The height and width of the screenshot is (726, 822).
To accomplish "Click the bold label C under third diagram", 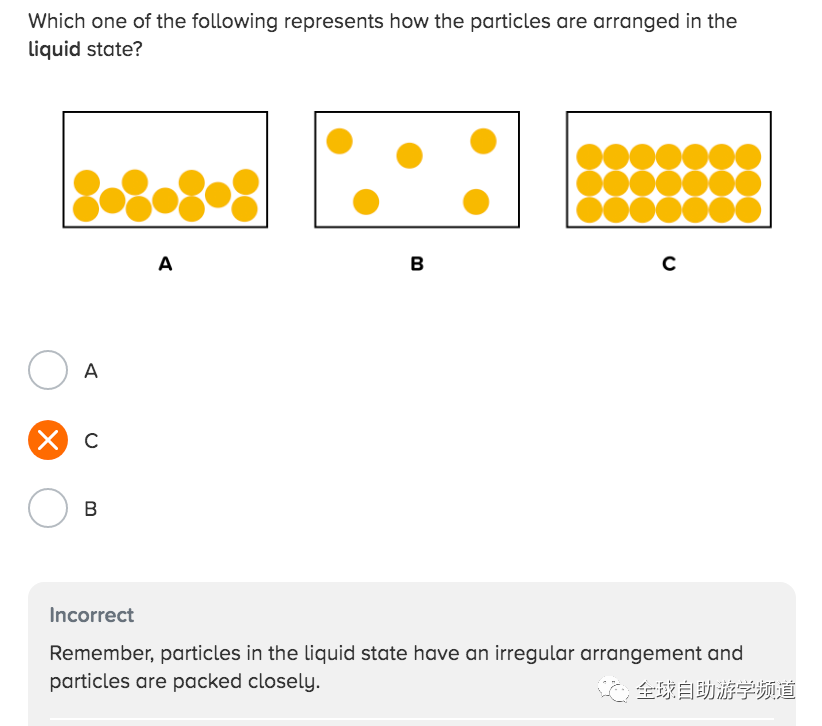I will 669,263.
